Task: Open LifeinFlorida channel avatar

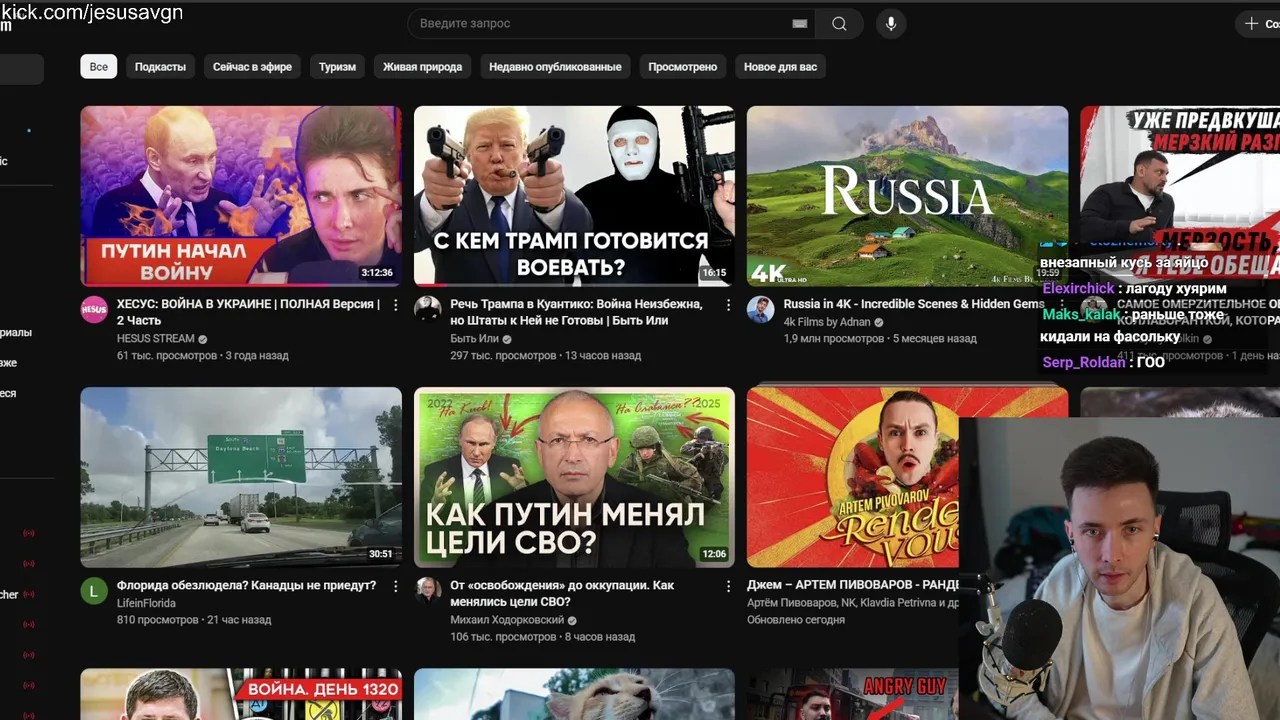Action: (x=94, y=590)
